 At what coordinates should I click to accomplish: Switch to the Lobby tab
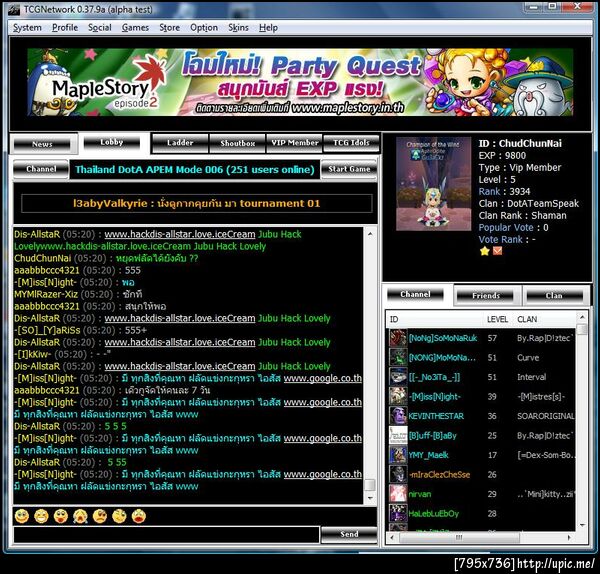111,142
